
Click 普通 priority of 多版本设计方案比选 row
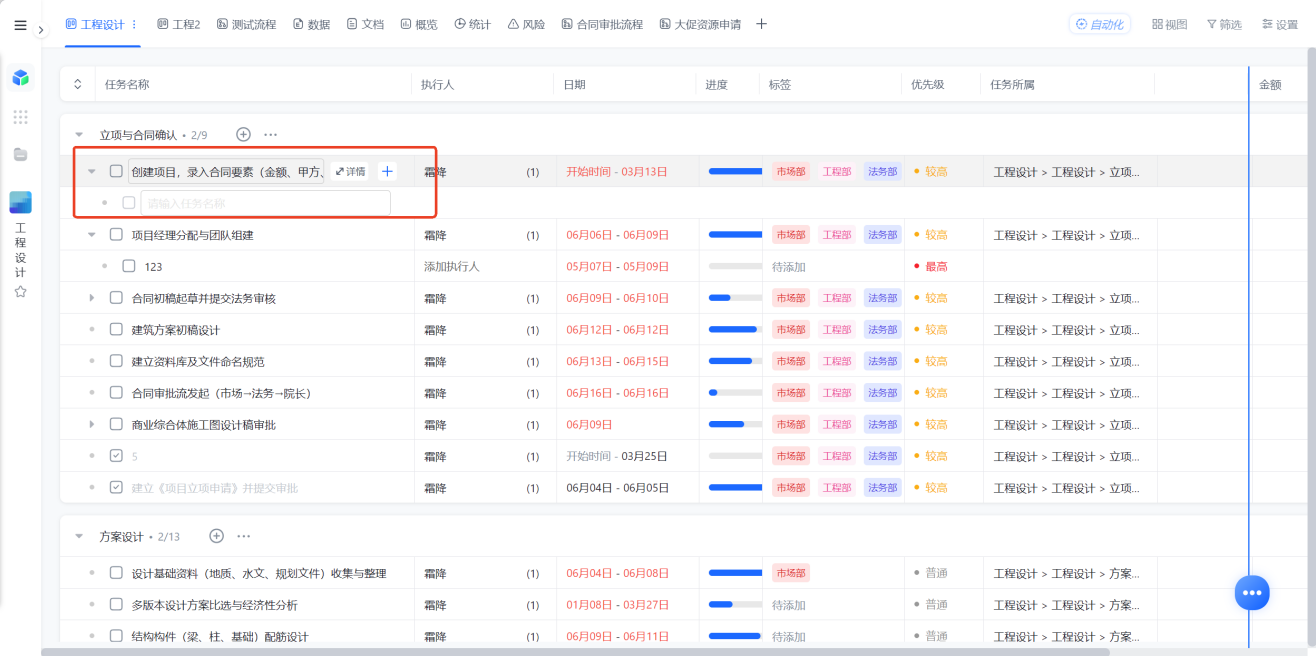(x=931, y=605)
